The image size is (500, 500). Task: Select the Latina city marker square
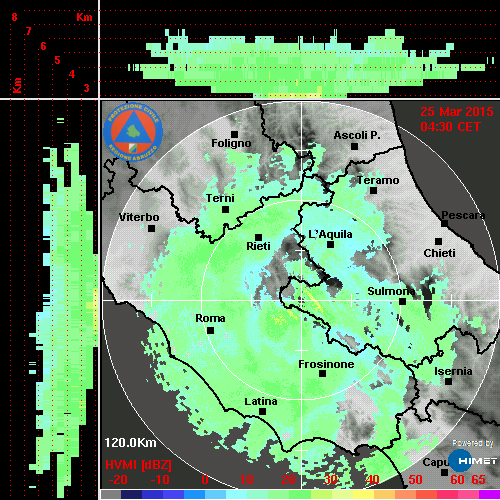point(262,412)
